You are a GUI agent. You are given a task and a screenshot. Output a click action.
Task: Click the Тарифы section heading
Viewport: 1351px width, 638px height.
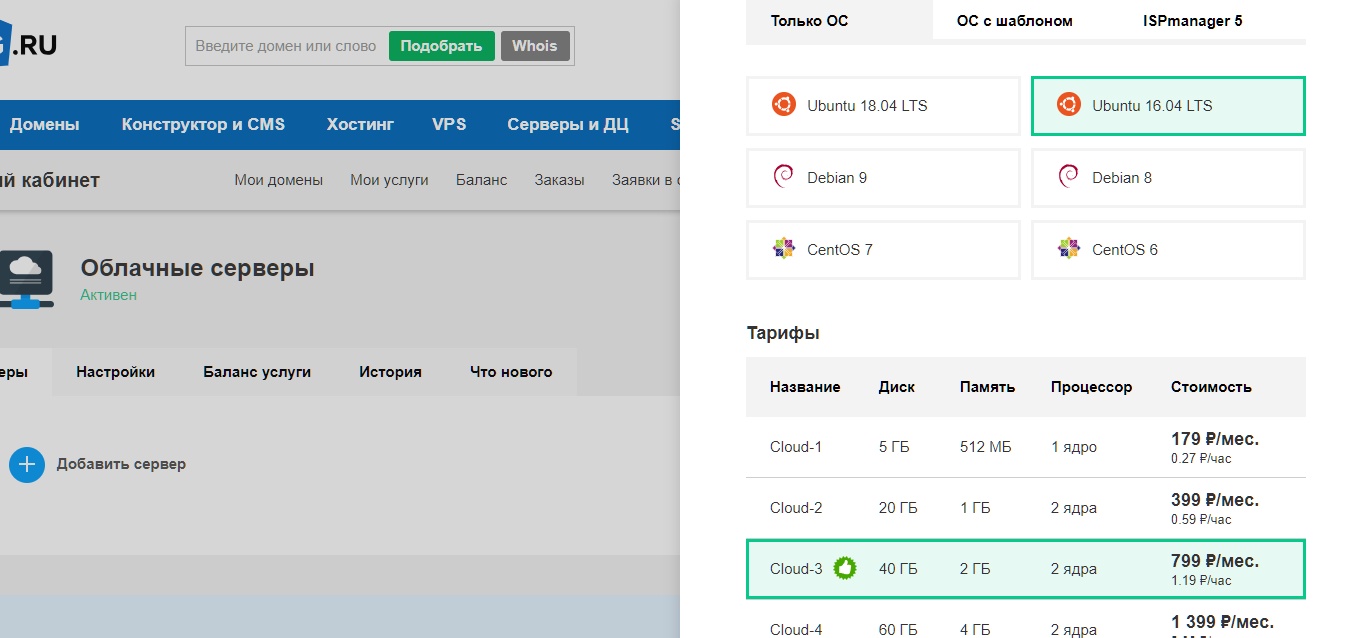[783, 333]
